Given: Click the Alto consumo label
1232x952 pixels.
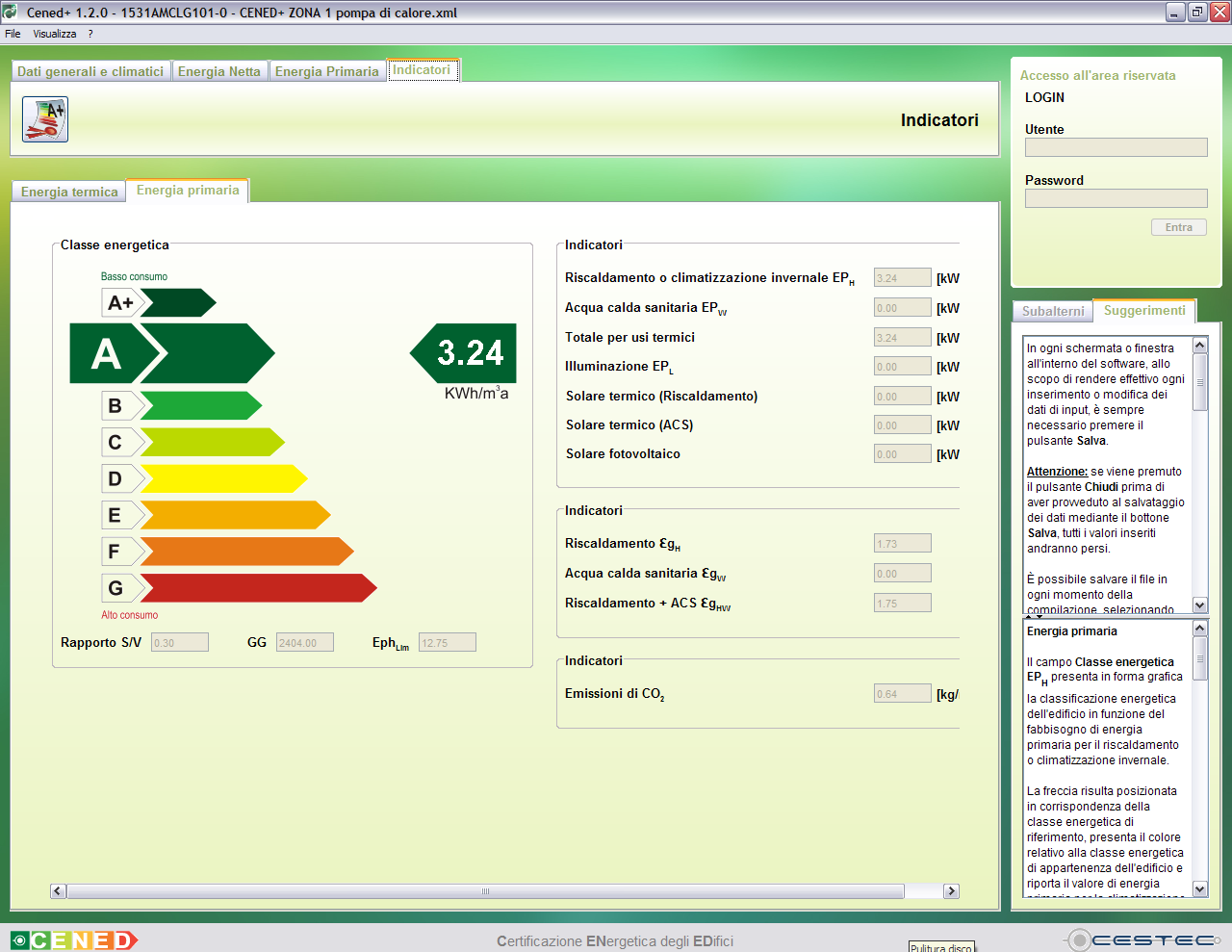Looking at the screenshot, I should (x=130, y=615).
